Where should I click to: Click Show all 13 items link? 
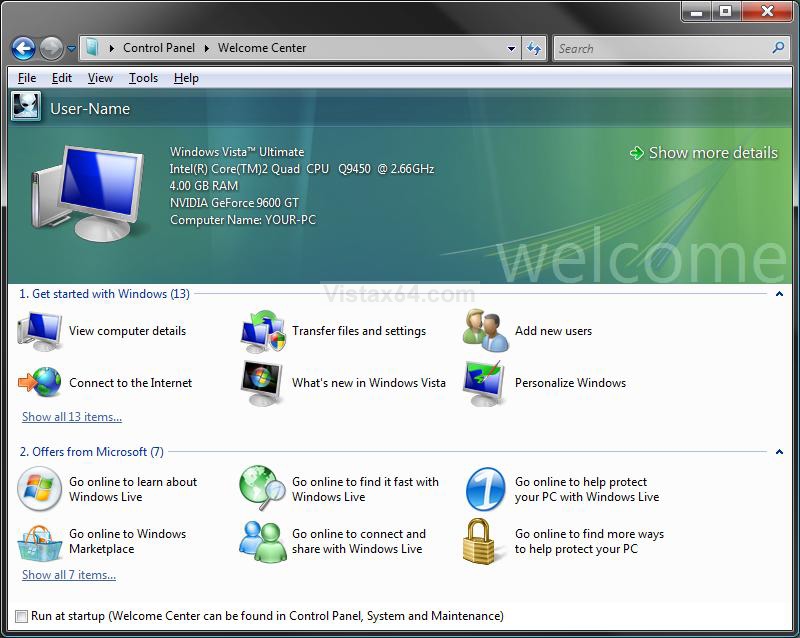tap(72, 417)
